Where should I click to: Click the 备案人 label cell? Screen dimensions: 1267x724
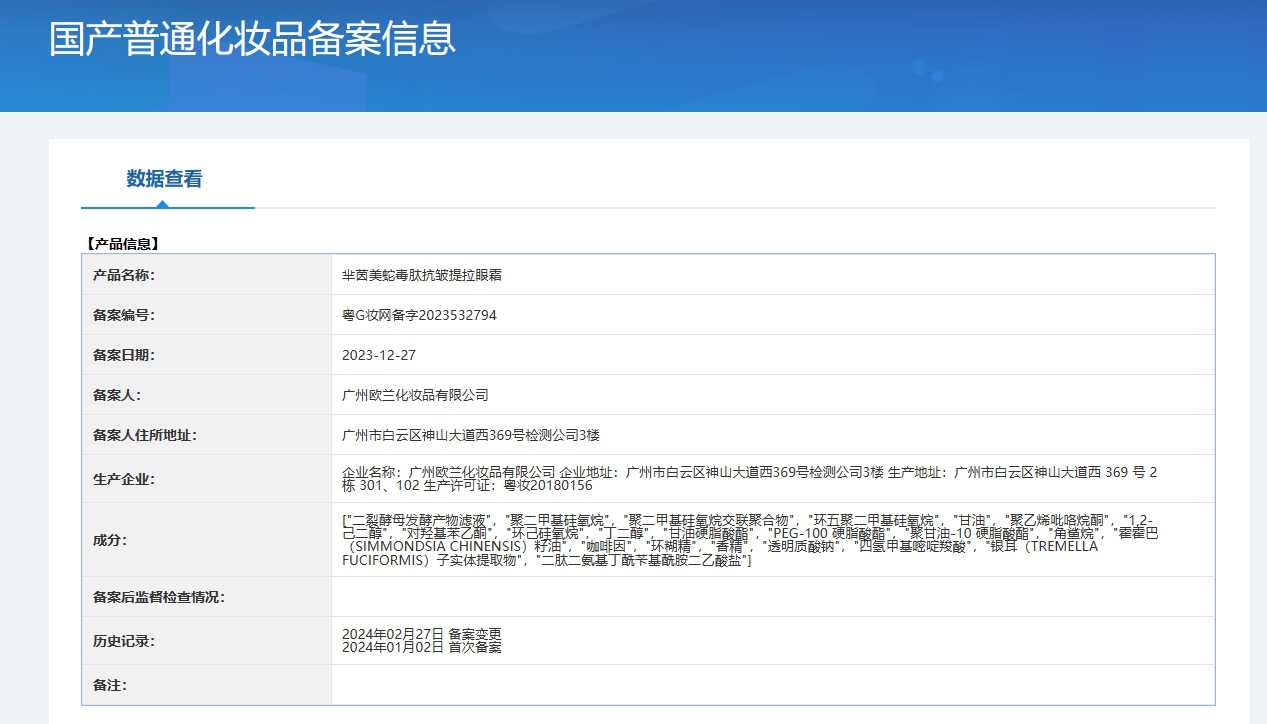[207, 395]
